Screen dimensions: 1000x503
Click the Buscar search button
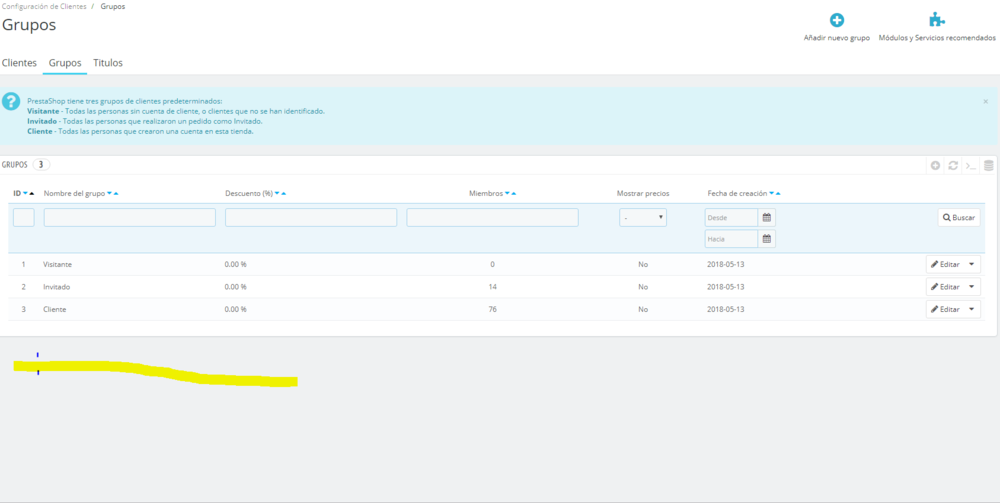[x=959, y=217]
